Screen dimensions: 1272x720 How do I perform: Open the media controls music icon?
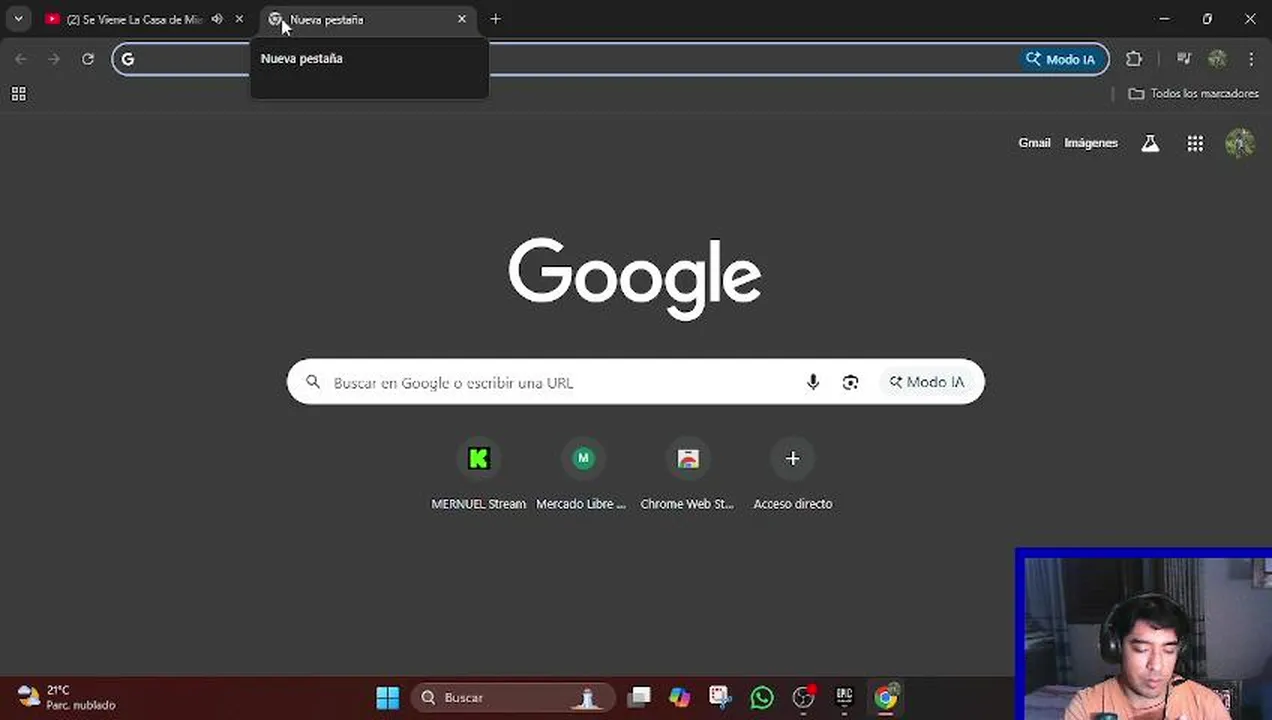coord(1184,59)
